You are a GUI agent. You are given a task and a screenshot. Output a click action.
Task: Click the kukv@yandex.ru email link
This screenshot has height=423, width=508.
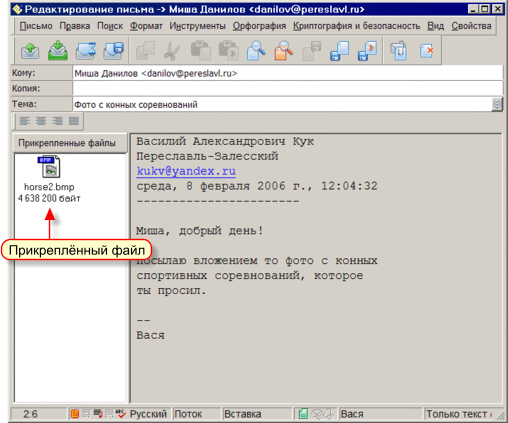pos(186,171)
